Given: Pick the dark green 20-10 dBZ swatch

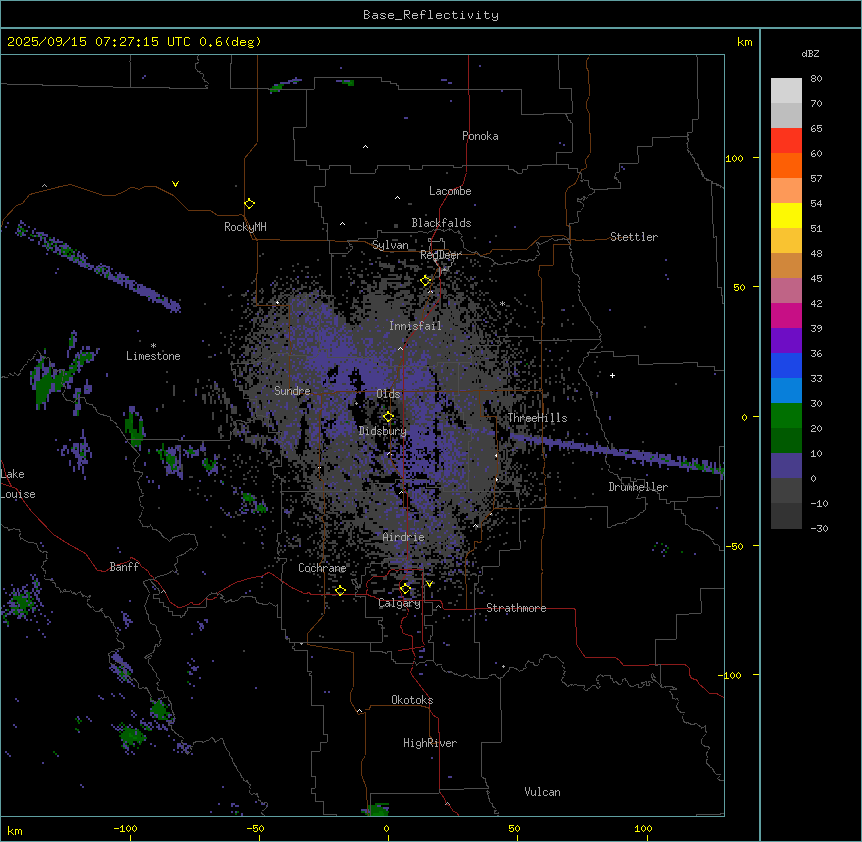Looking at the screenshot, I should pyautogui.click(x=786, y=441).
